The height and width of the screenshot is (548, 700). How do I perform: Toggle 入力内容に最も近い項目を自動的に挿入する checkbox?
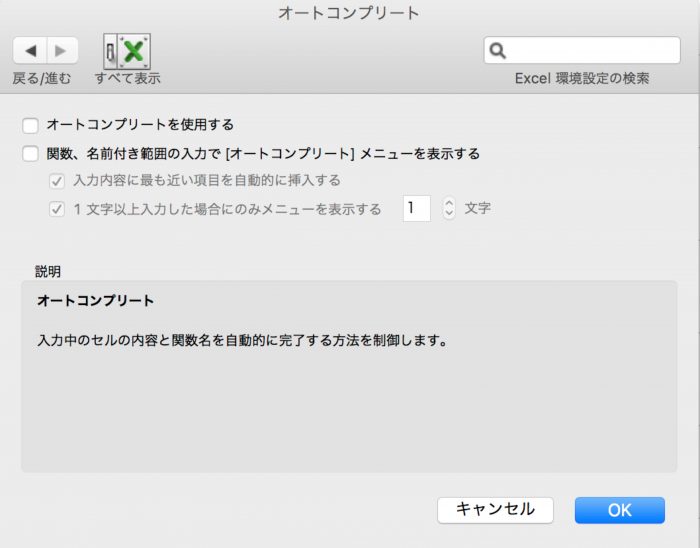57,181
